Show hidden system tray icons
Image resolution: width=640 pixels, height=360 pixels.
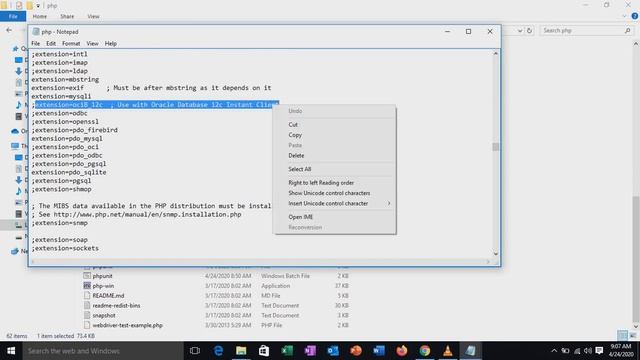pos(554,351)
